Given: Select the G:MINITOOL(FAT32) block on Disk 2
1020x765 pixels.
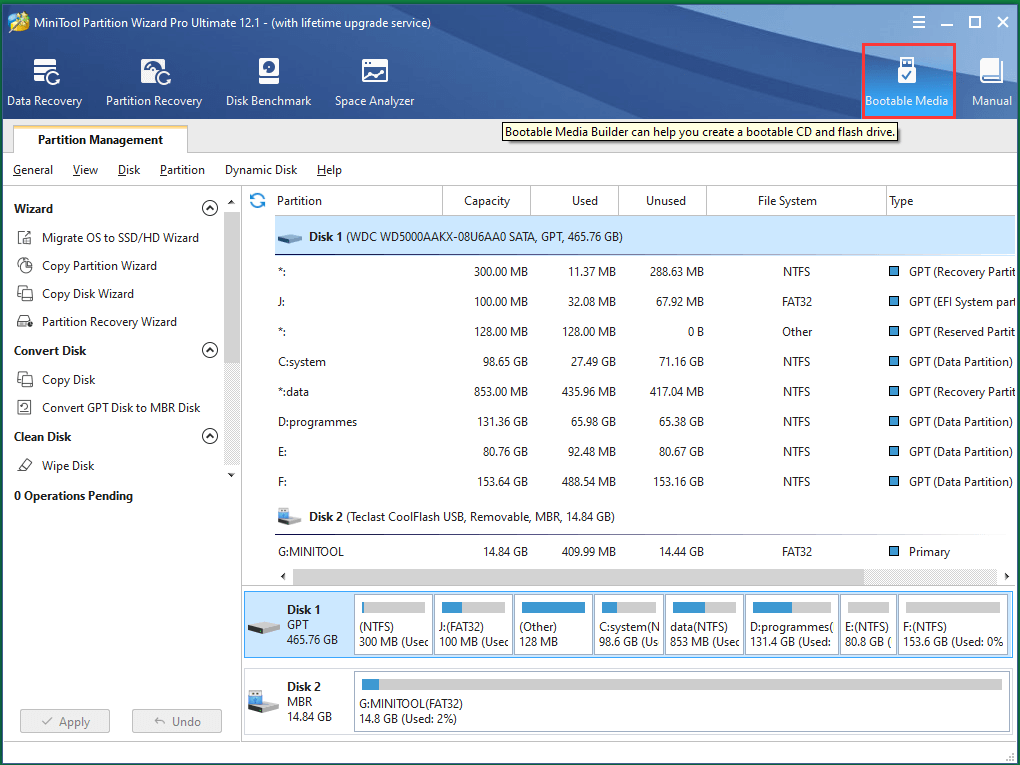Looking at the screenshot, I should coord(681,702).
